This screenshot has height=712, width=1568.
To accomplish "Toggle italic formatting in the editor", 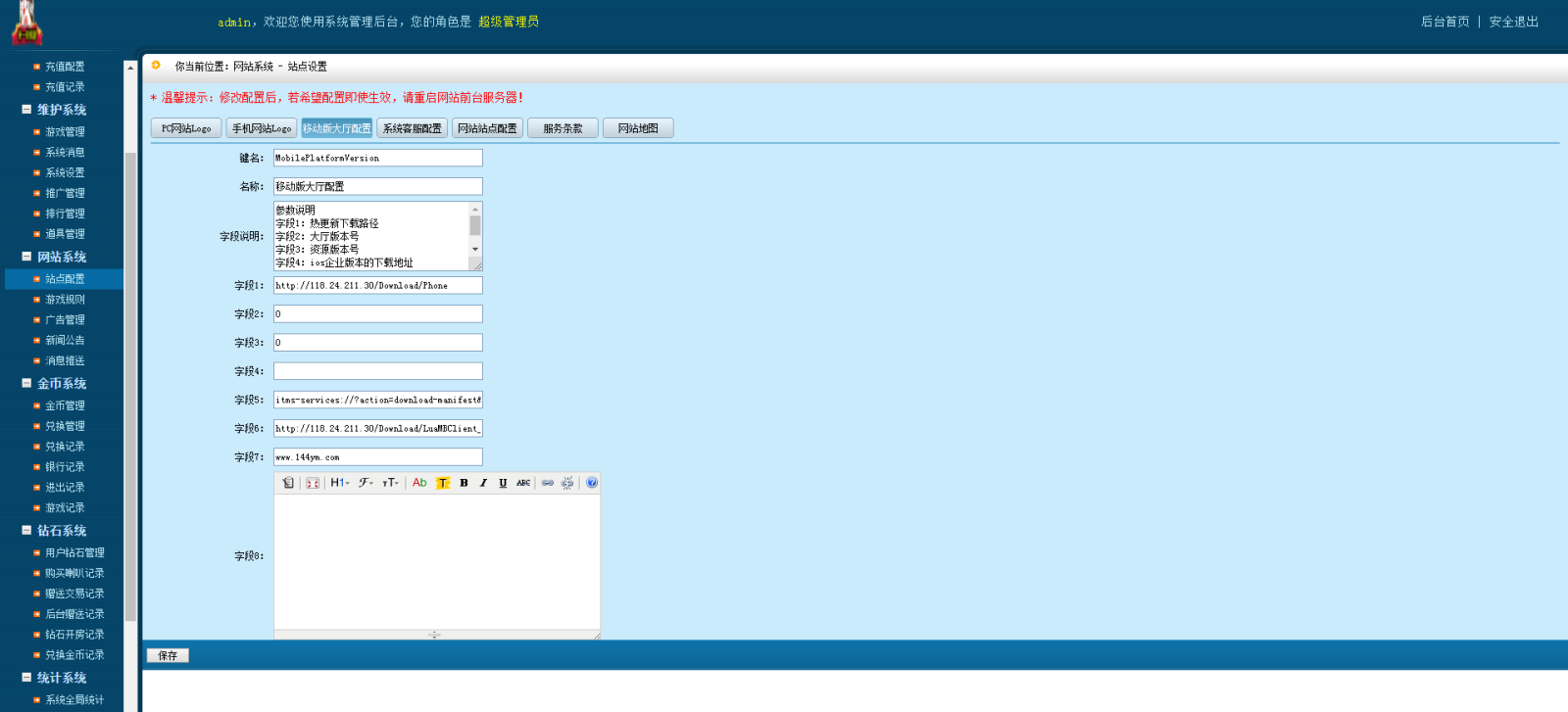I will coord(483,483).
